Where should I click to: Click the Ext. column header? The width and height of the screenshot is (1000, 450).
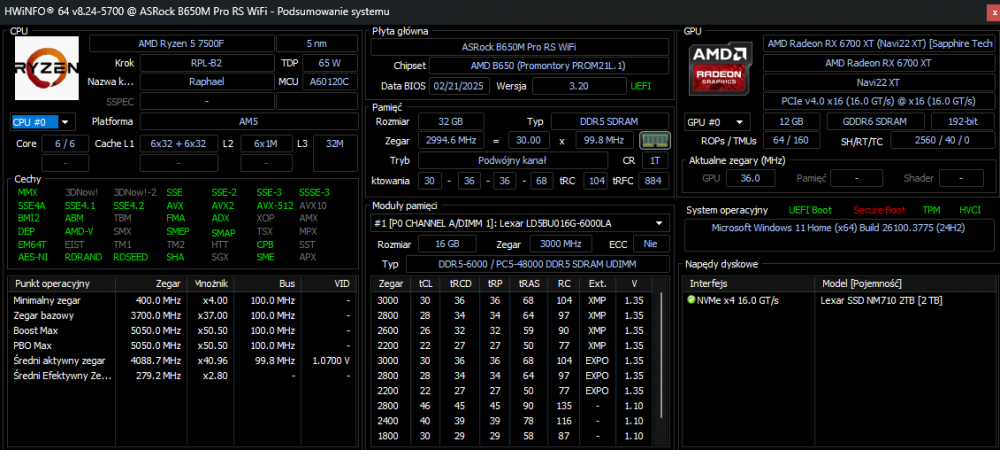tap(598, 284)
